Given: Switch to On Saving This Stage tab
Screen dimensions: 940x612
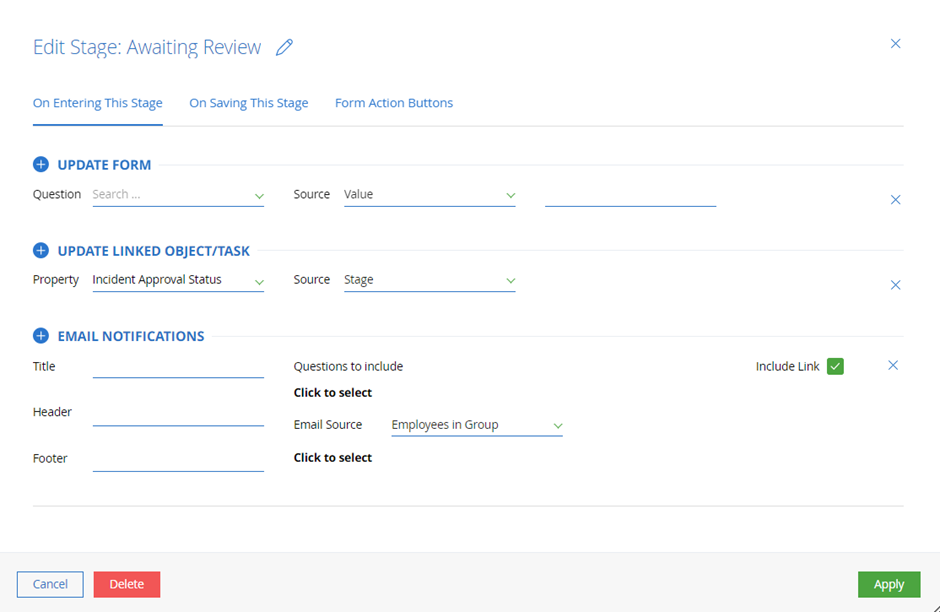Looking at the screenshot, I should coord(249,103).
